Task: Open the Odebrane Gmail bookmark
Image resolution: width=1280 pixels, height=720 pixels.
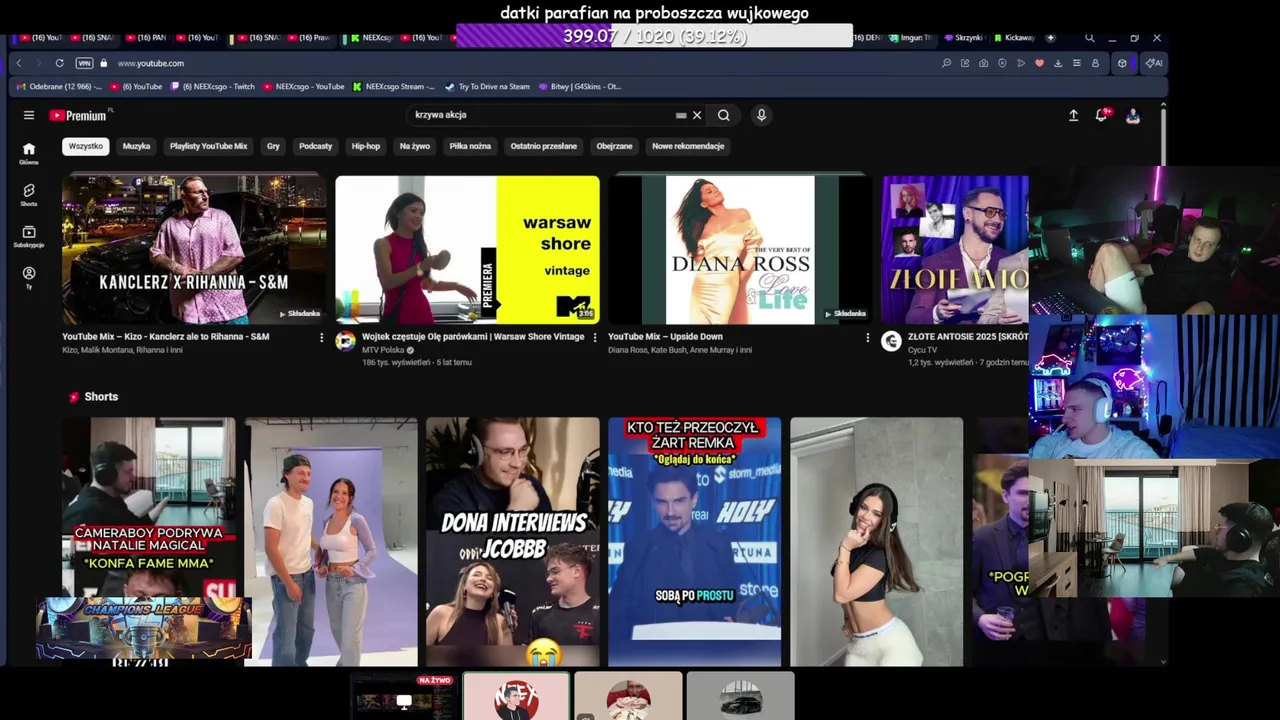Action: [59, 87]
